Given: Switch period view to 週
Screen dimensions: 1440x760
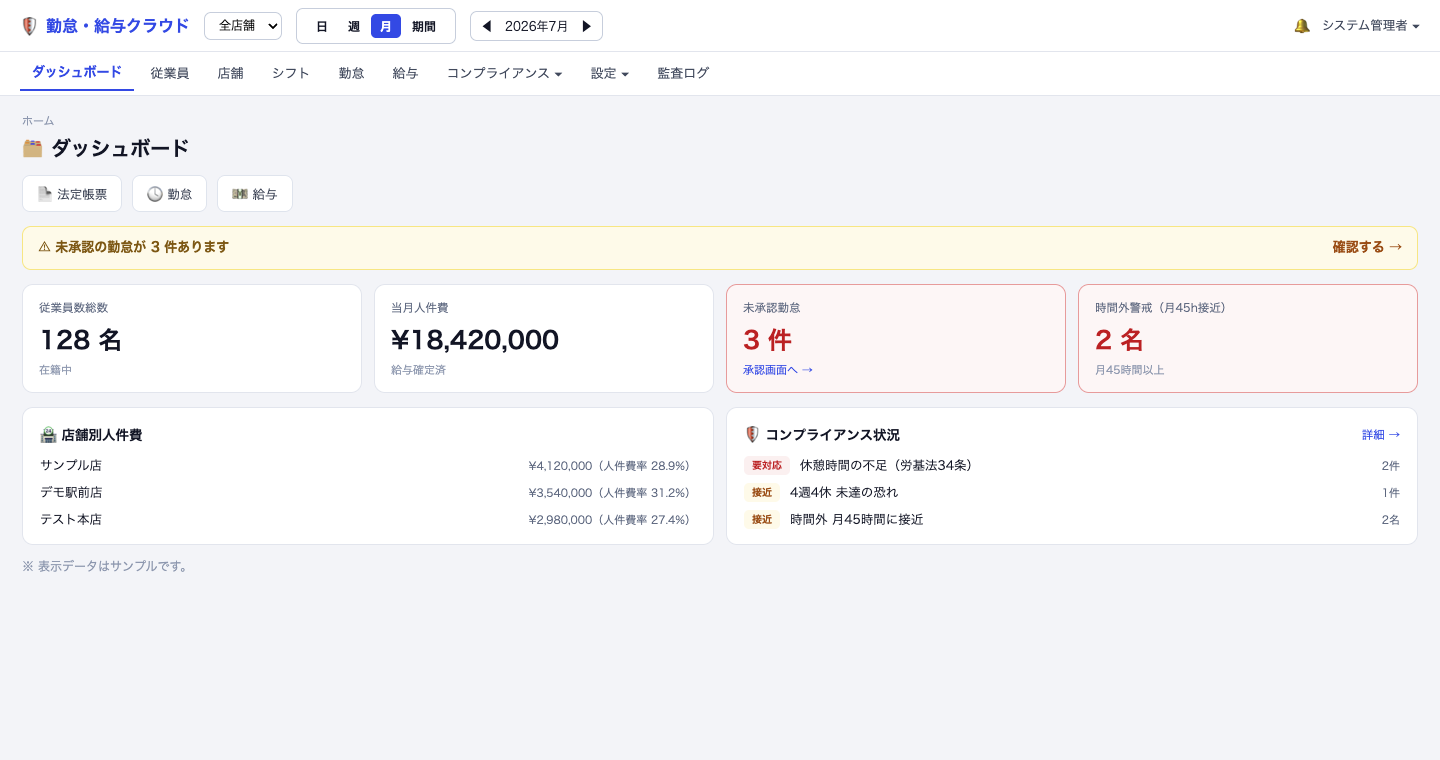Looking at the screenshot, I should coord(354,26).
